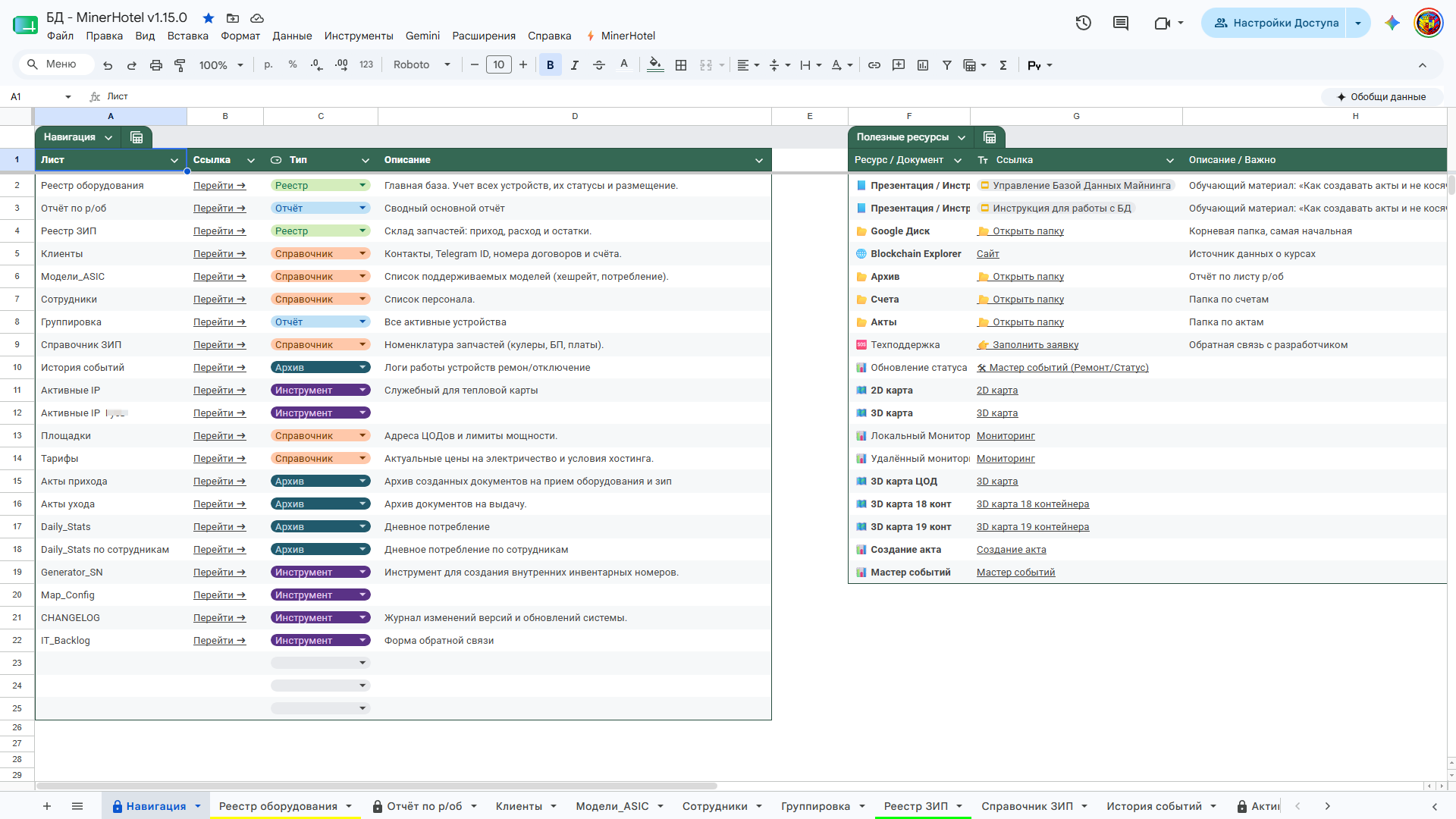Increase decimal places
This screenshot has width=1456, height=819.
coord(341,65)
